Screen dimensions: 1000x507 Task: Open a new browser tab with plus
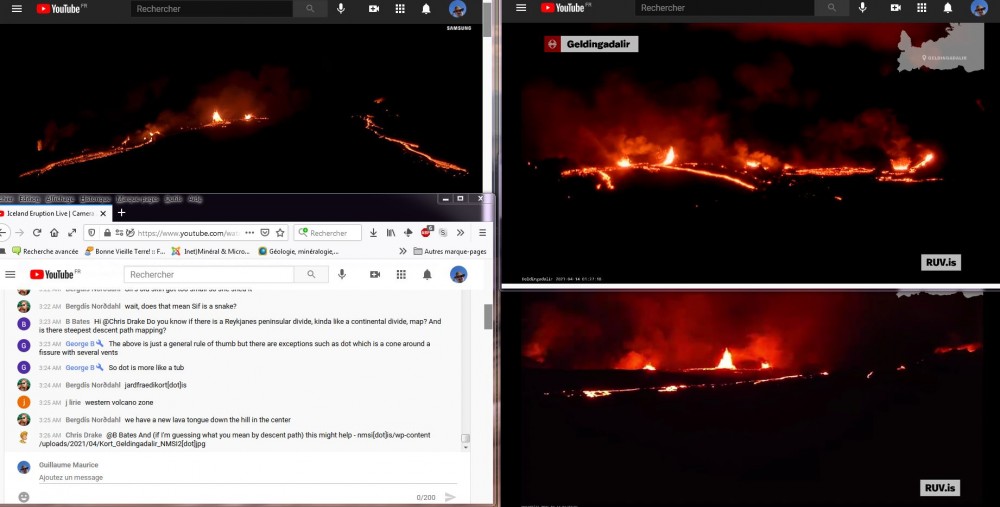tap(122, 213)
